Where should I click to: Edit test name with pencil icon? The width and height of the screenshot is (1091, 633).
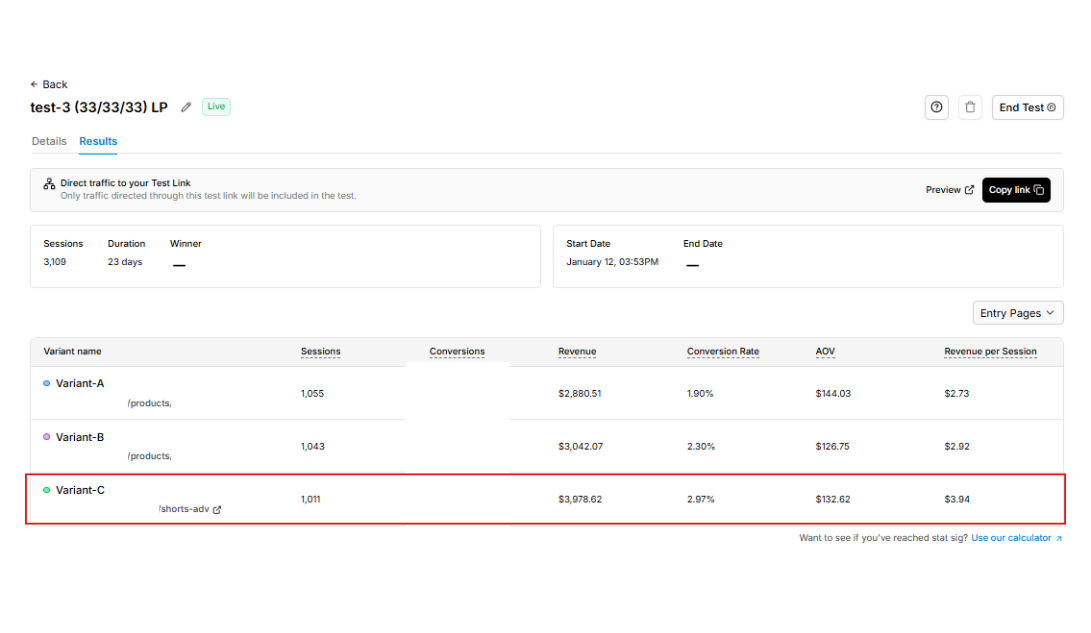(x=186, y=107)
